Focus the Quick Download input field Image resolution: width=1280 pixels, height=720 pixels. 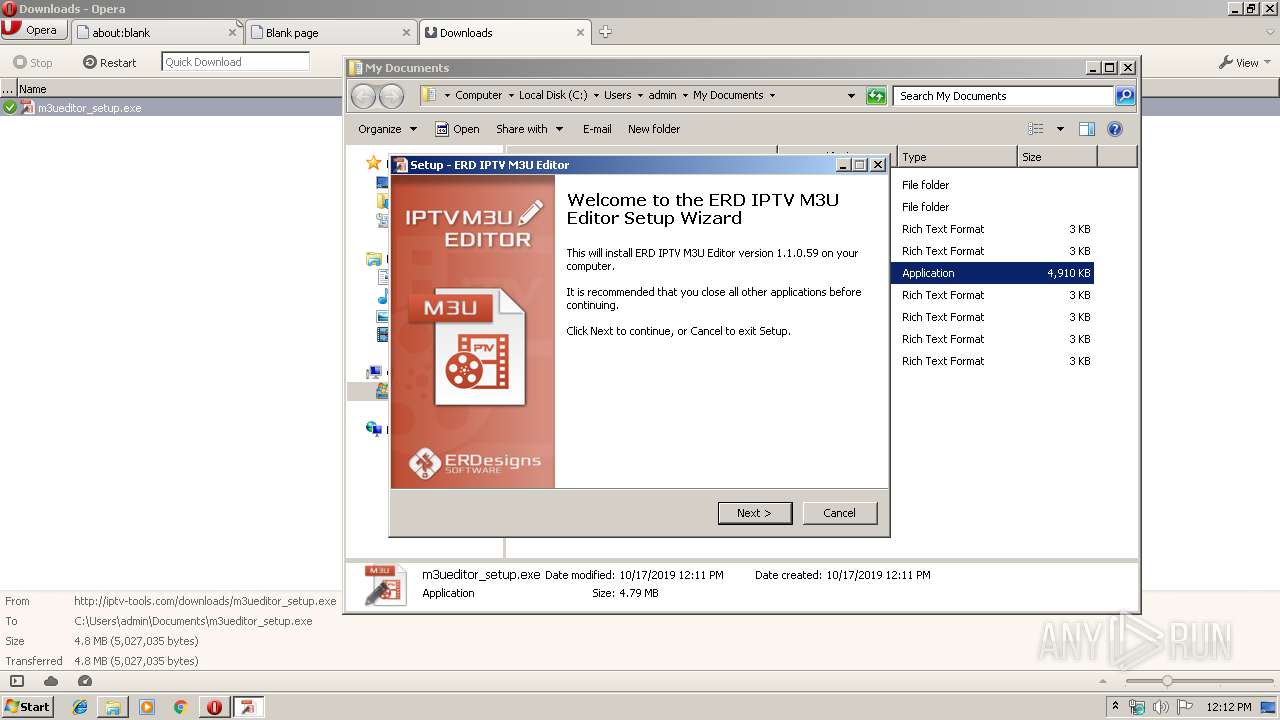235,62
